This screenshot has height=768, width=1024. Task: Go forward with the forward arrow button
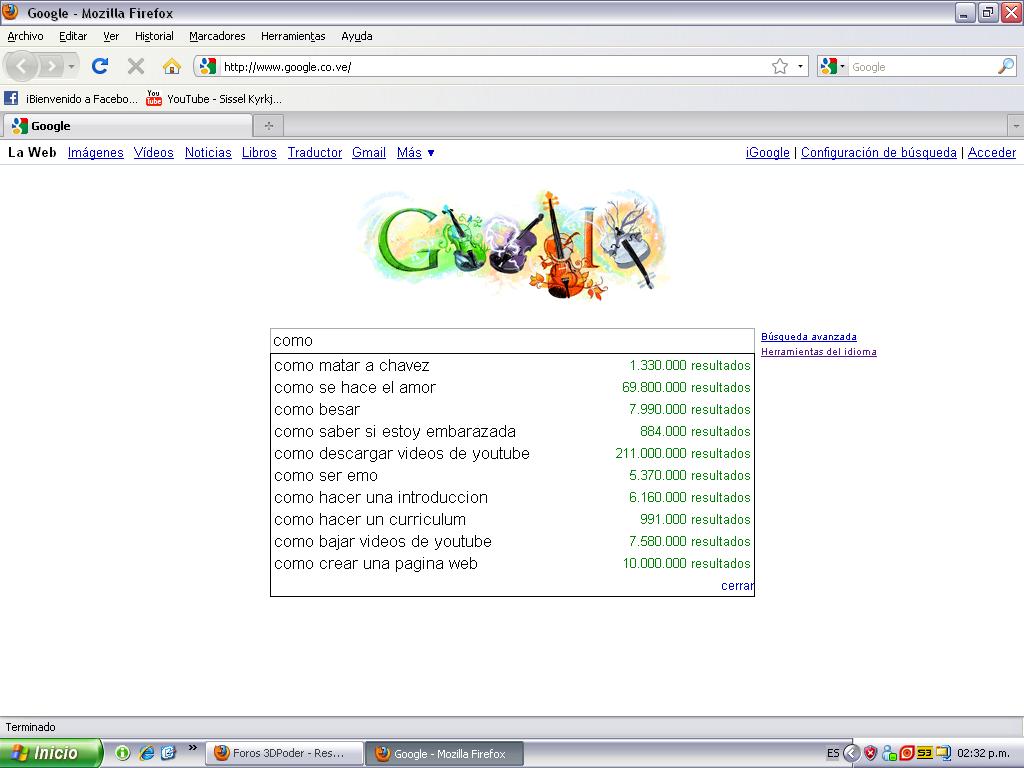[x=51, y=66]
